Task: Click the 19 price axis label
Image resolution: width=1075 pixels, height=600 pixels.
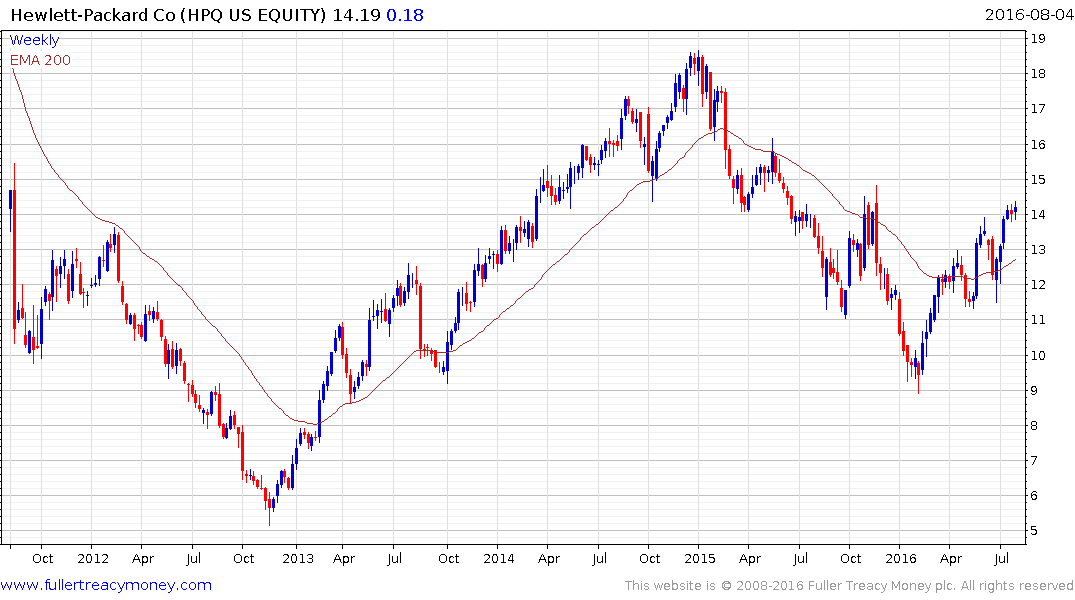Action: coord(1038,38)
